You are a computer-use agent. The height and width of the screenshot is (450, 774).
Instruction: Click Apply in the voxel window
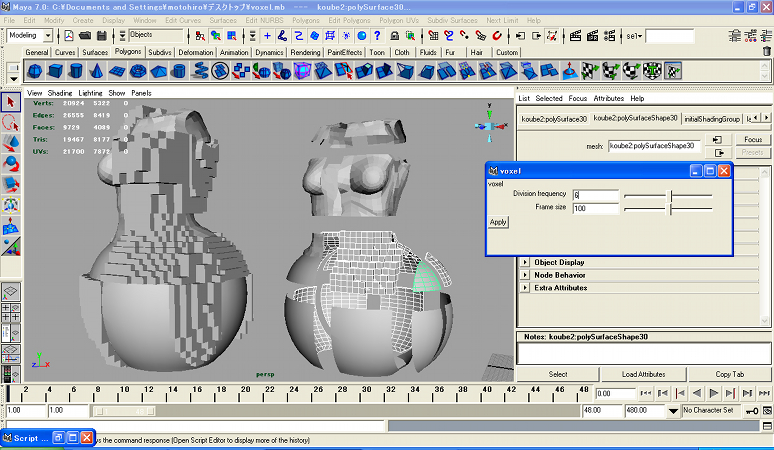coord(498,222)
